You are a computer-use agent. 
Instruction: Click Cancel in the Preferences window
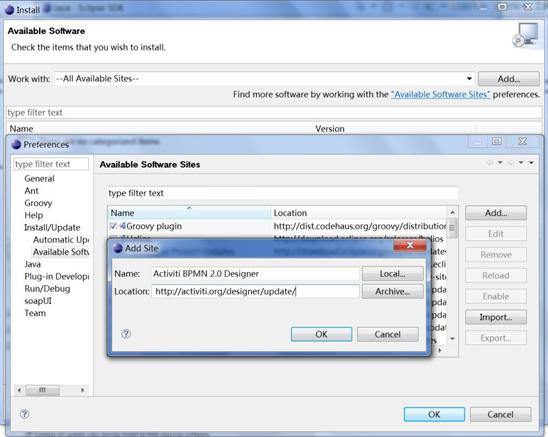point(500,414)
